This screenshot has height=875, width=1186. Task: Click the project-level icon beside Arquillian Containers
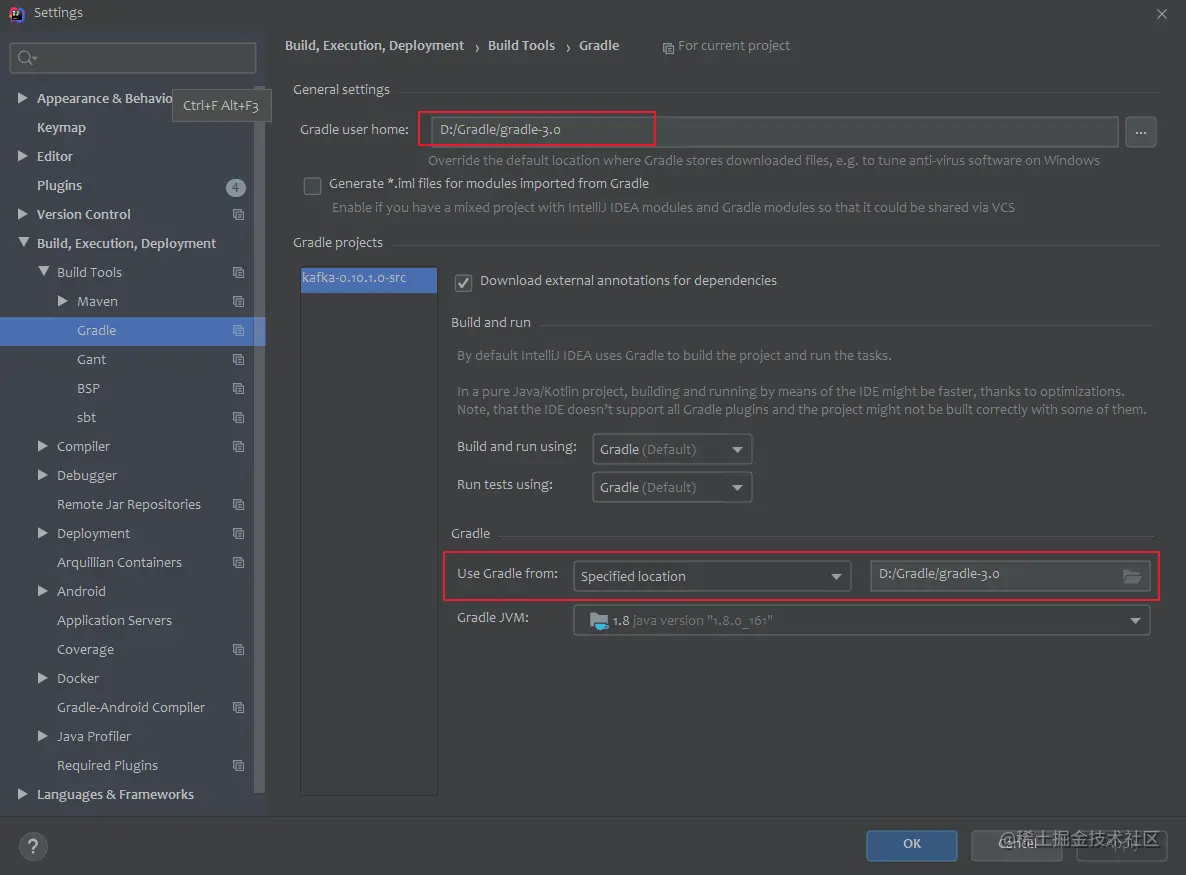coord(238,563)
